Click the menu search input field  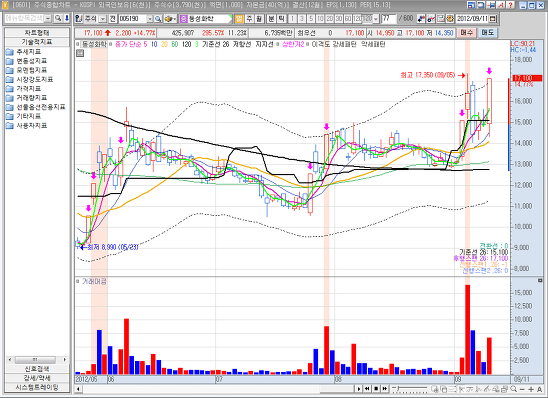(x=24, y=19)
